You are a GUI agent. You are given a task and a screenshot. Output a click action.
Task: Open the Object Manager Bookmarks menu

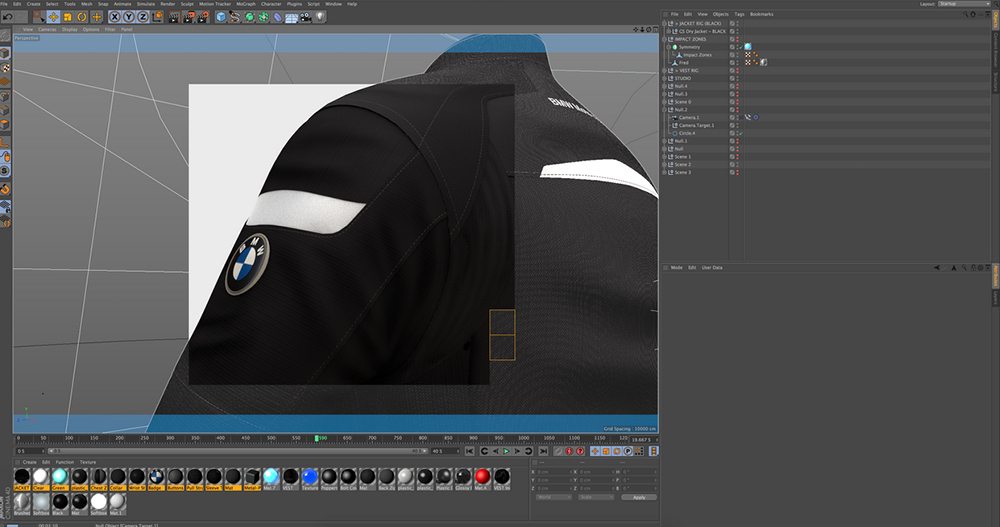coord(761,14)
